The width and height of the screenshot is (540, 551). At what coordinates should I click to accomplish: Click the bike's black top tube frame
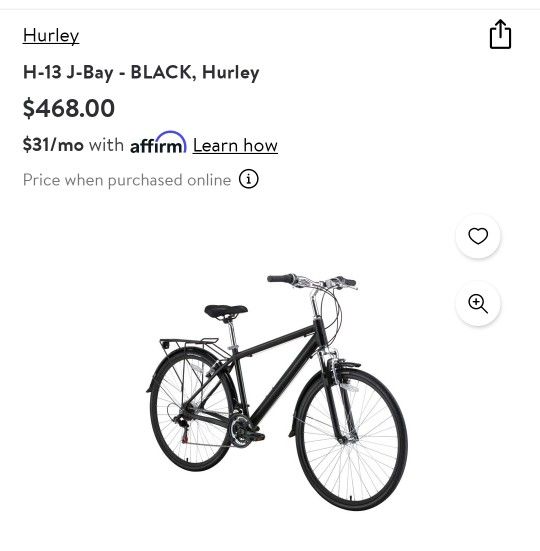(x=276, y=340)
